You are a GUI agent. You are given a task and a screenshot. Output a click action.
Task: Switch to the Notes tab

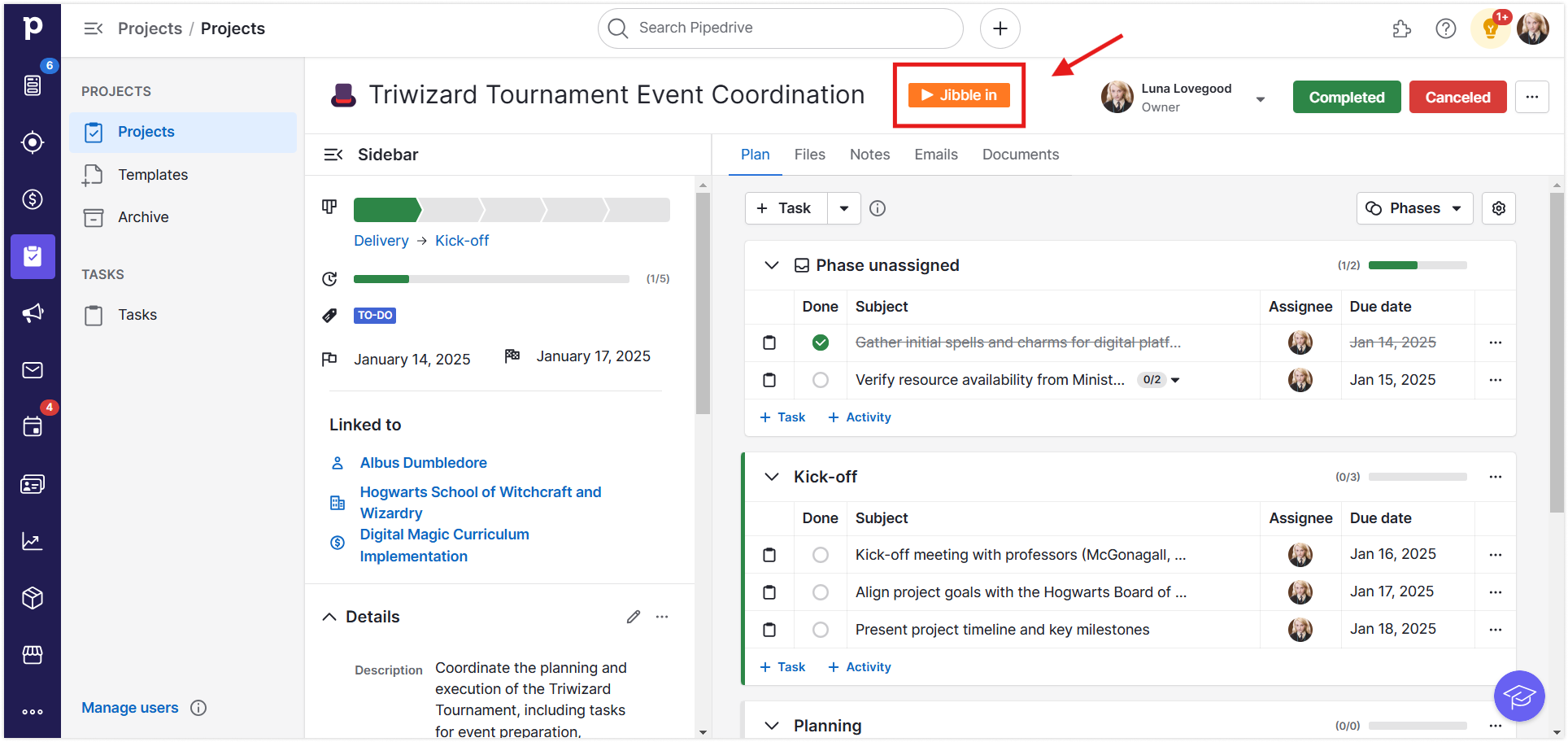pos(869,155)
